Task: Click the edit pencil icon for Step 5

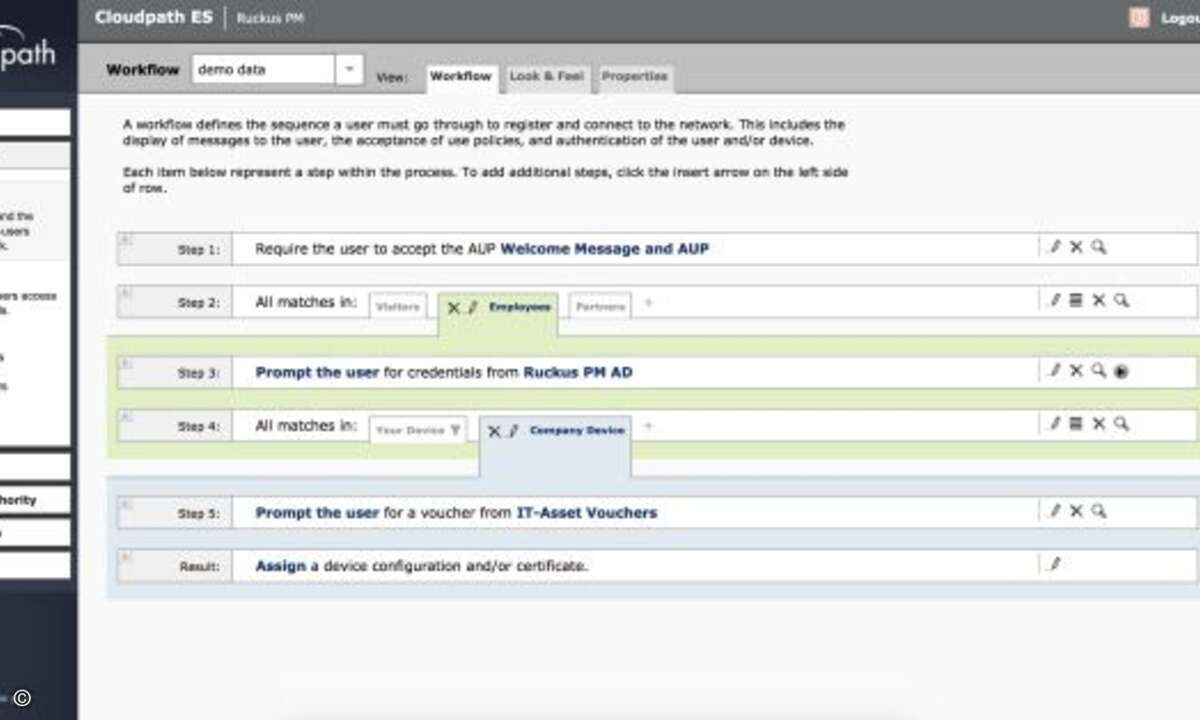Action: tap(1054, 510)
